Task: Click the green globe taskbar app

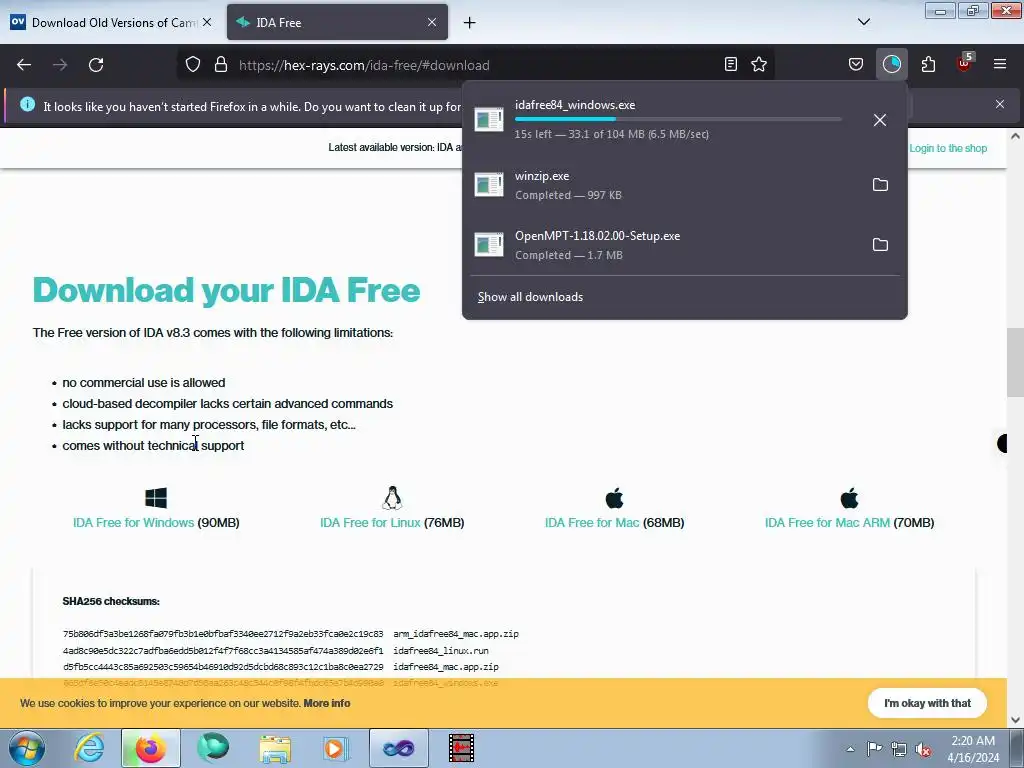Action: point(213,748)
